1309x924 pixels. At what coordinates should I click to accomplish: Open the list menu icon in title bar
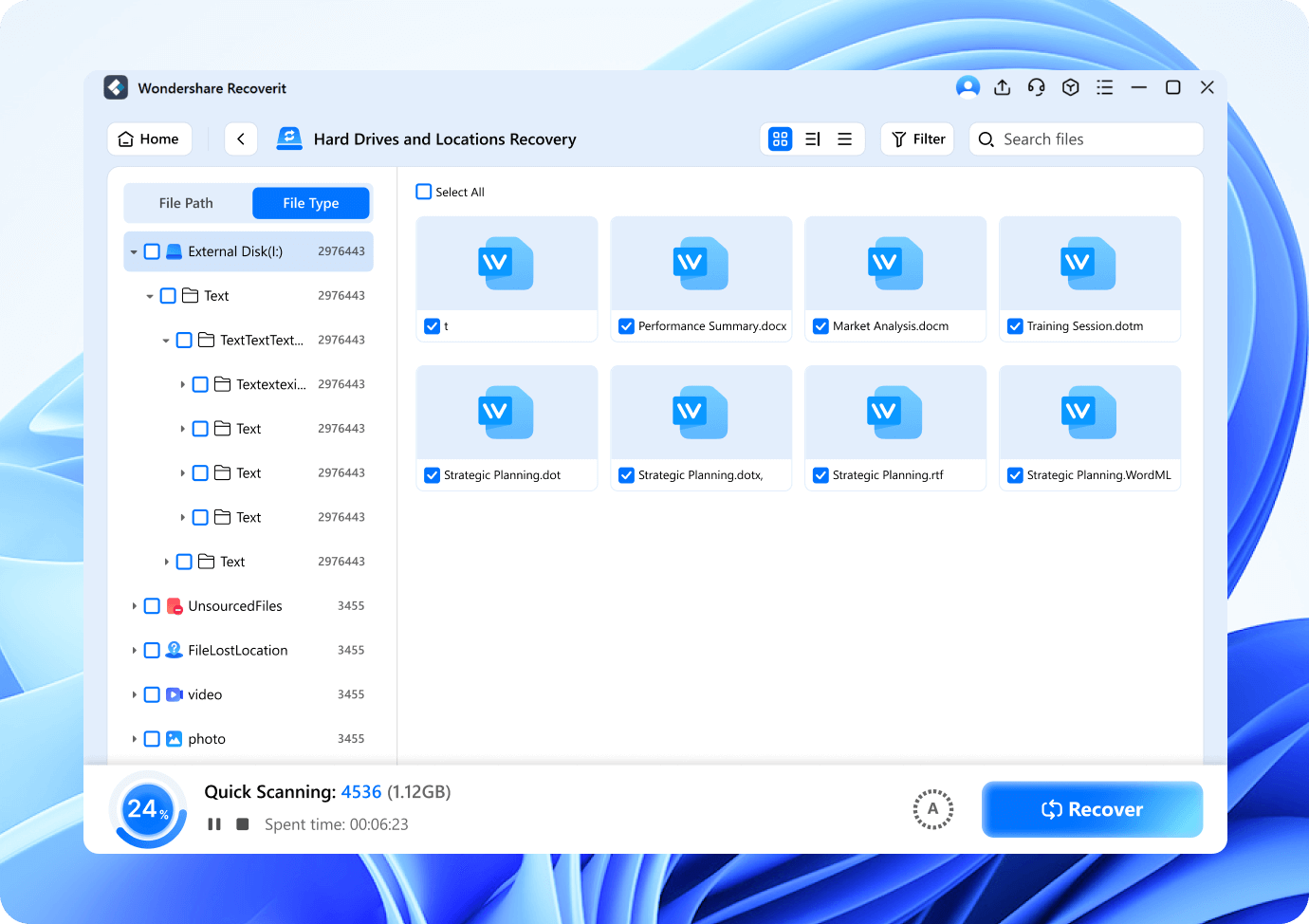pyautogui.click(x=1104, y=87)
